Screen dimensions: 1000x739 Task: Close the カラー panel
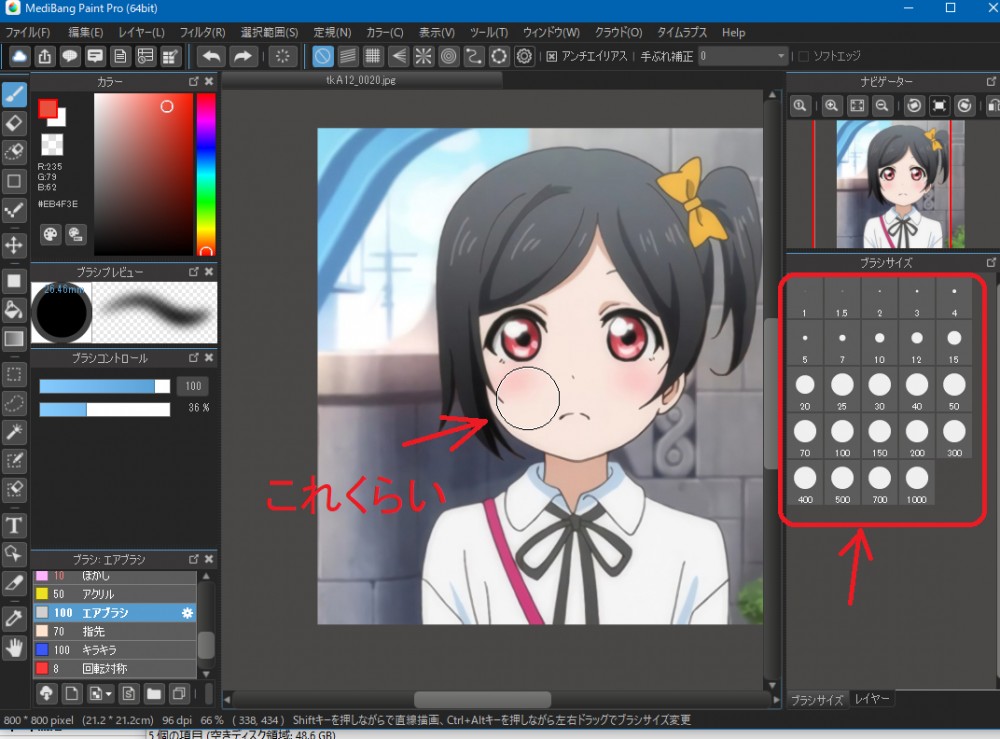point(209,82)
